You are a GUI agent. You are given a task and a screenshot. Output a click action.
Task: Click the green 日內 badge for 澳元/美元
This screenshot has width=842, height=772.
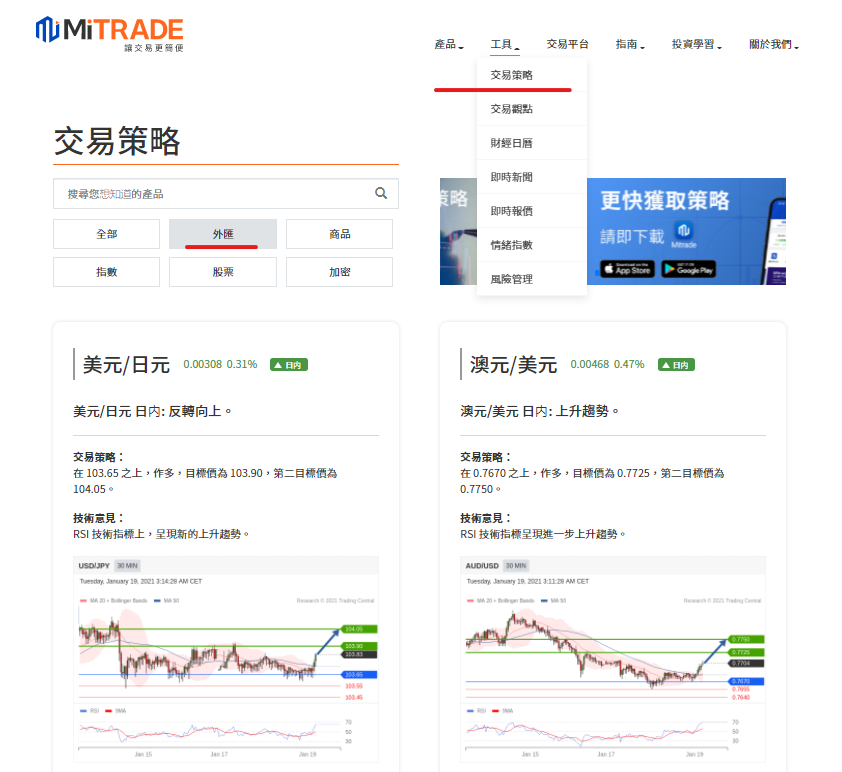coord(675,365)
